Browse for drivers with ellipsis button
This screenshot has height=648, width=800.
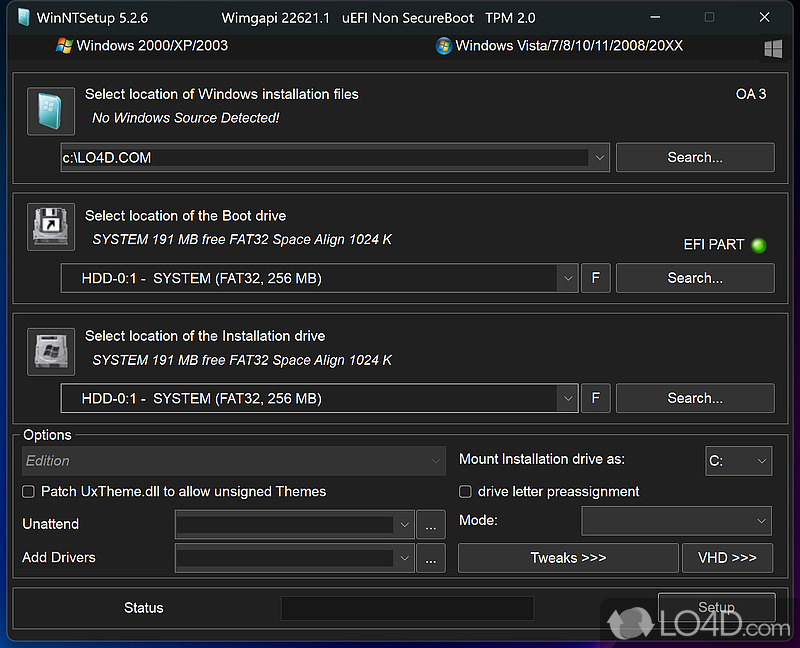431,558
